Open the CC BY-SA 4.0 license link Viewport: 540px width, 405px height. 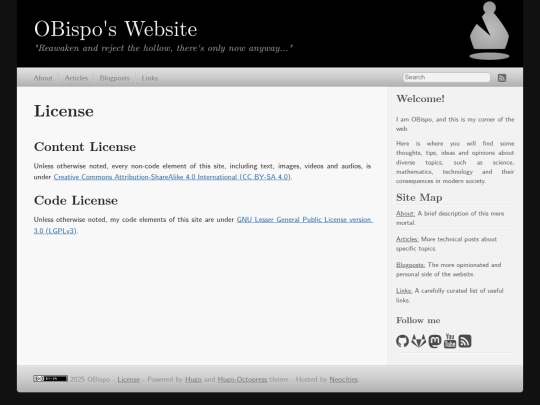[x=172, y=177]
